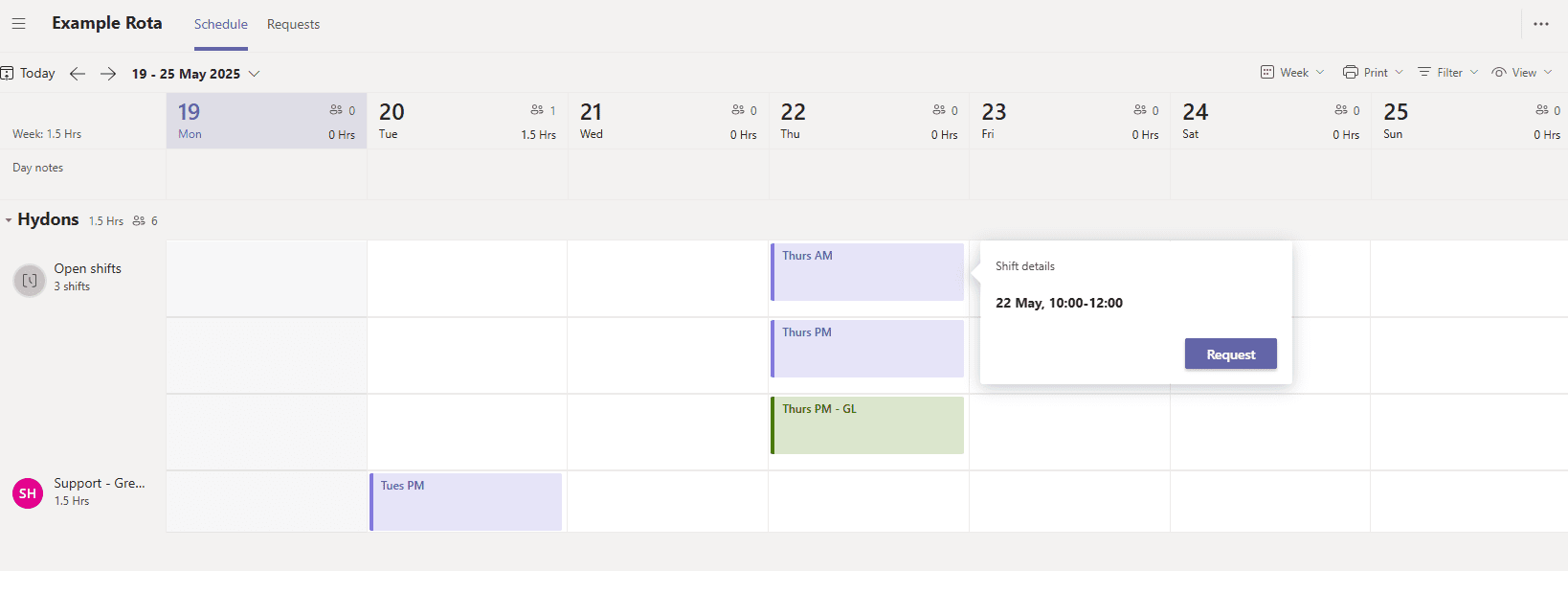Open the Print dropdown
This screenshot has width=1568, height=594.
tap(1373, 73)
